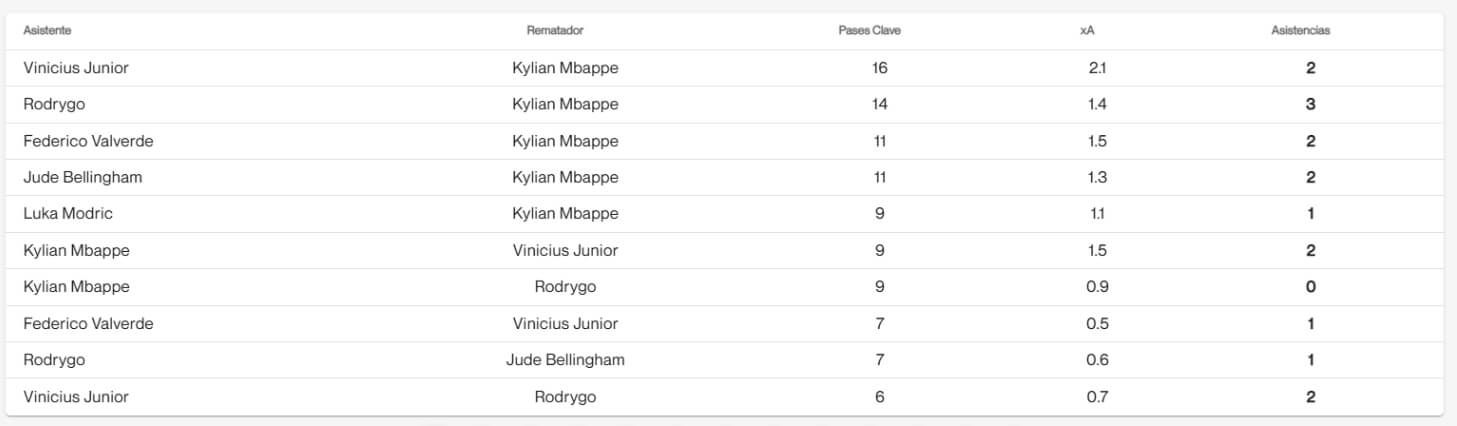The image size is (1457, 426).
Task: Click the Asistencias value of 3
Action: 1310,105
